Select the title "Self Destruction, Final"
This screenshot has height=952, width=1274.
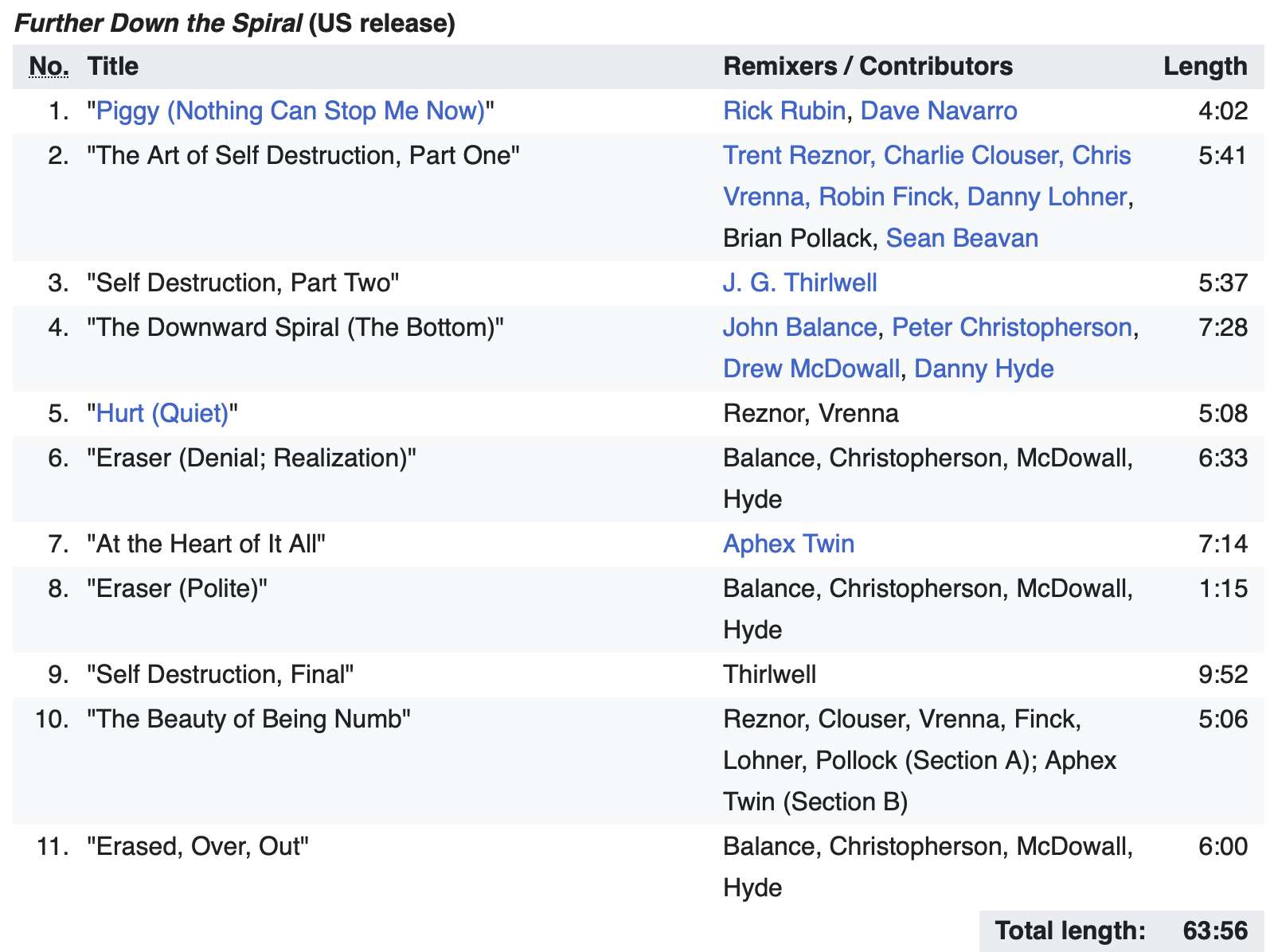(x=221, y=674)
